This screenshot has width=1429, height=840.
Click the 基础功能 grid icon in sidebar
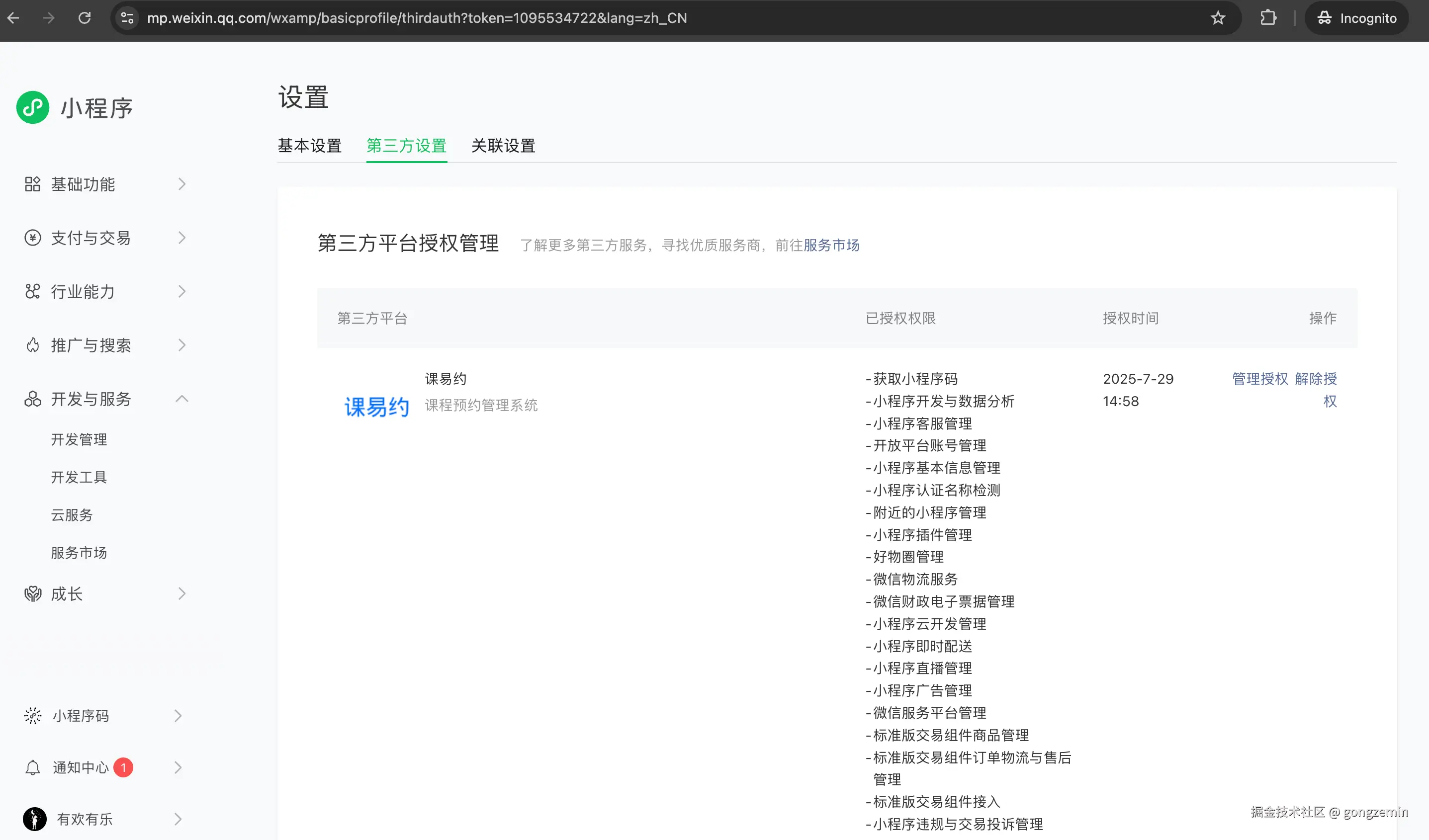[32, 184]
